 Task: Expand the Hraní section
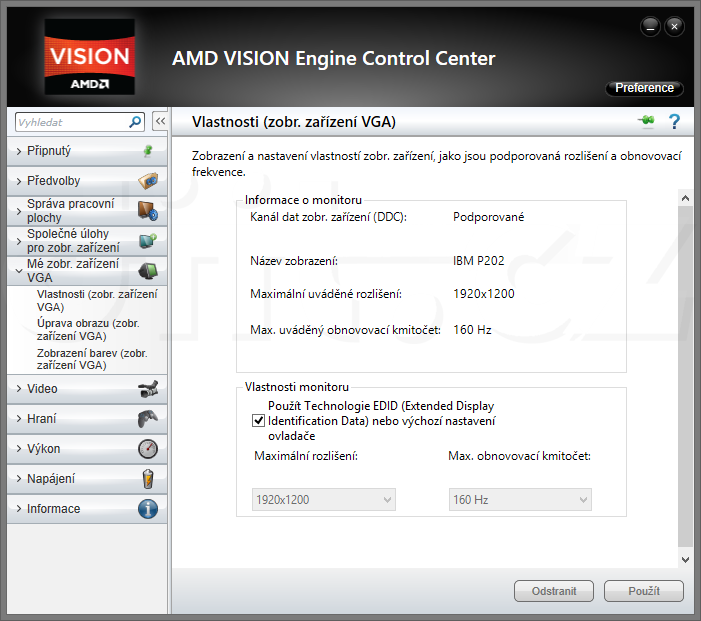(87, 419)
